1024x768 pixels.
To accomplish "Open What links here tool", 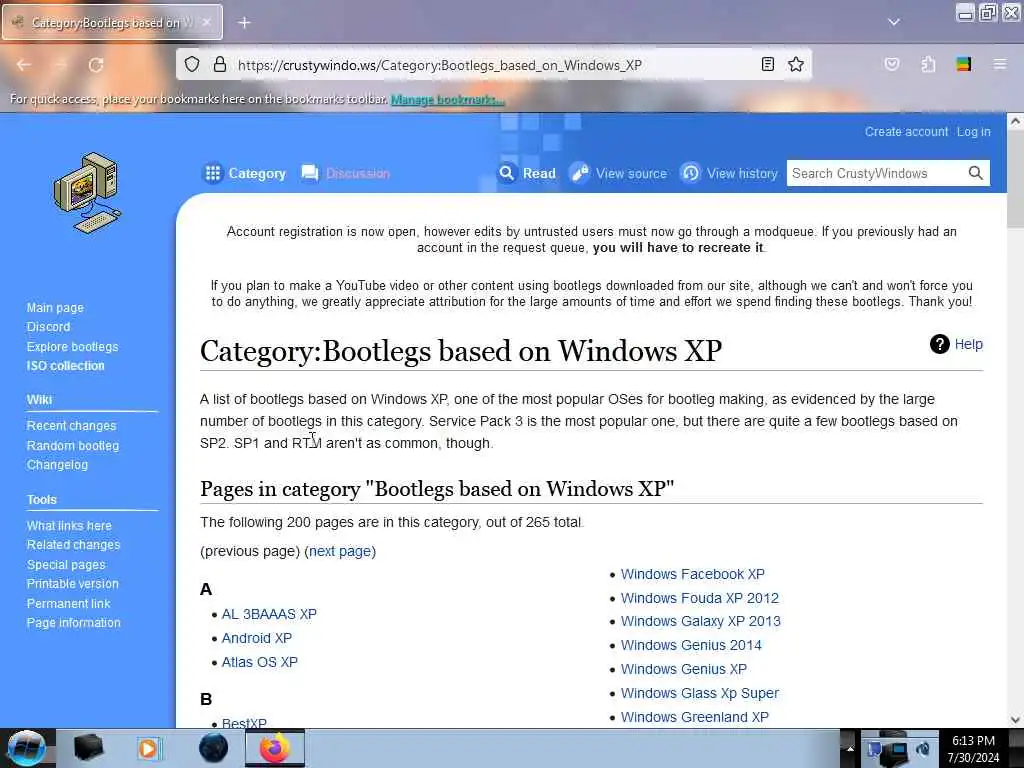I will (69, 525).
